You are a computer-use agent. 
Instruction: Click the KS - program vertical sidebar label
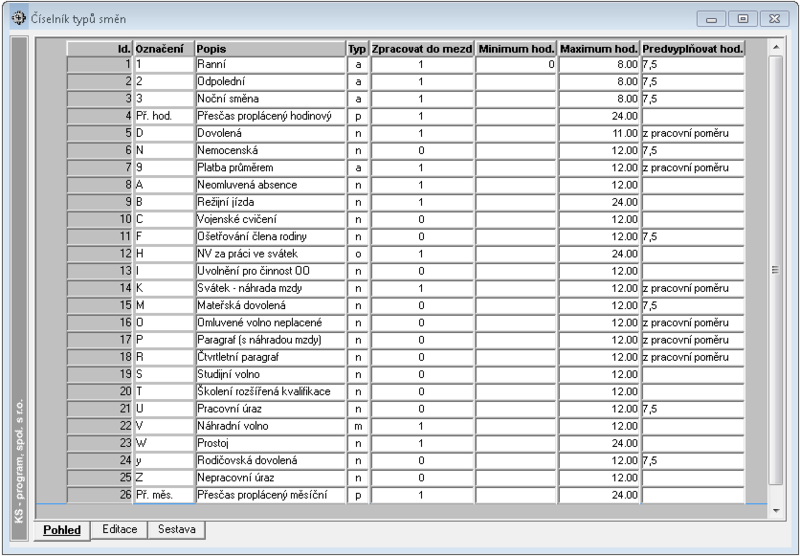[19, 461]
